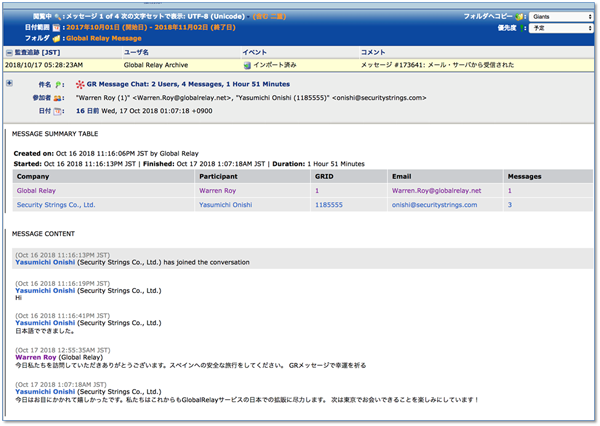Click the Global Relay company link in table

(36, 191)
